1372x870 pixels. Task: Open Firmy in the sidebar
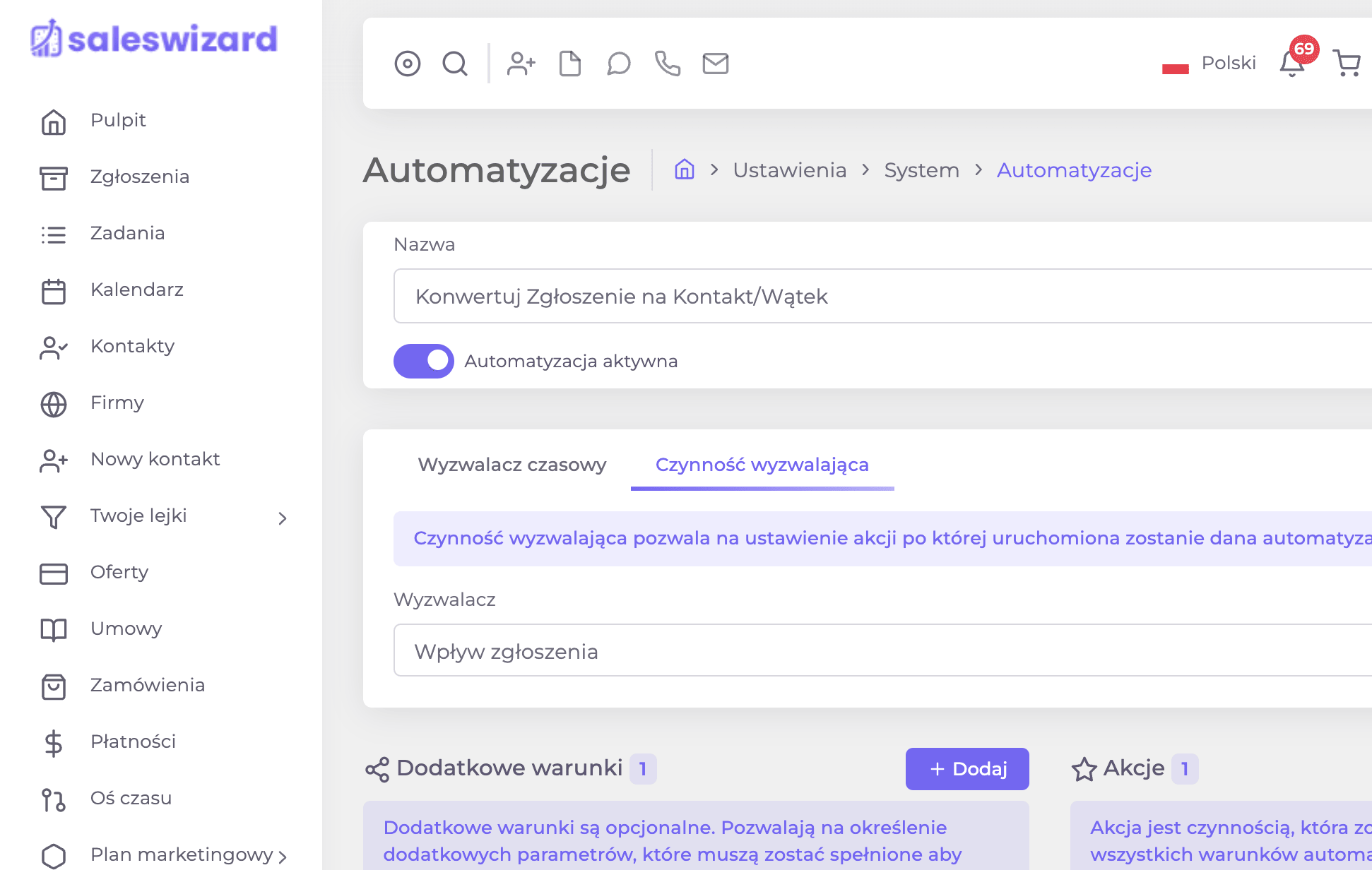[x=117, y=403]
